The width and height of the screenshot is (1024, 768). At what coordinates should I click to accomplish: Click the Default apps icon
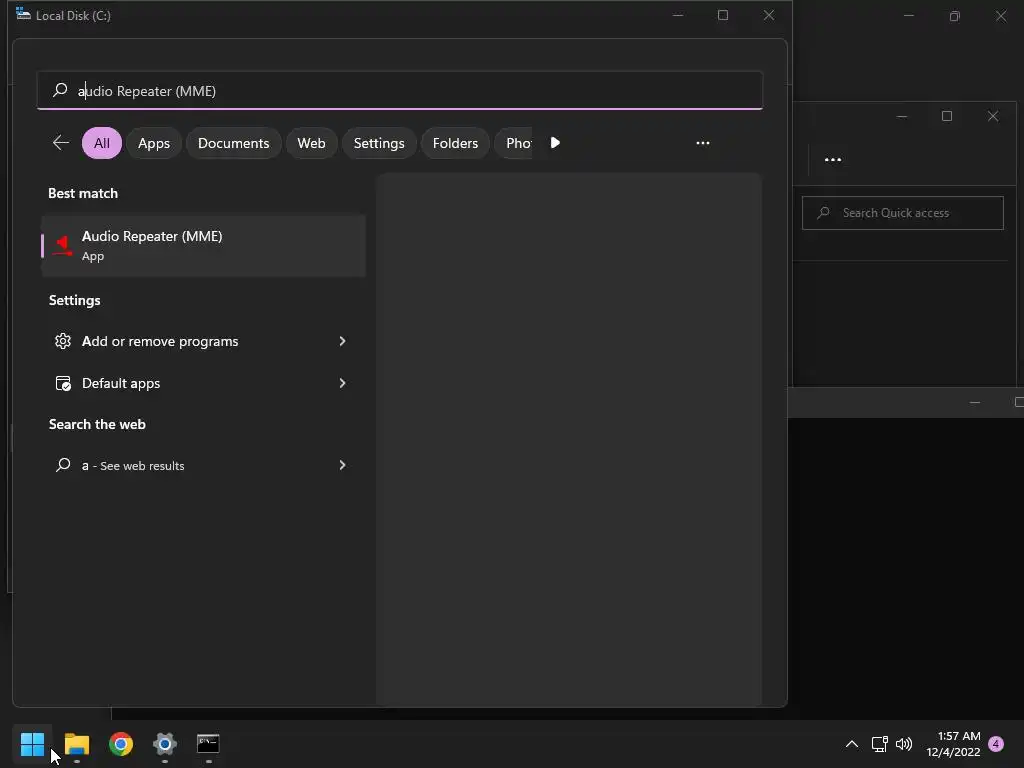(63, 383)
